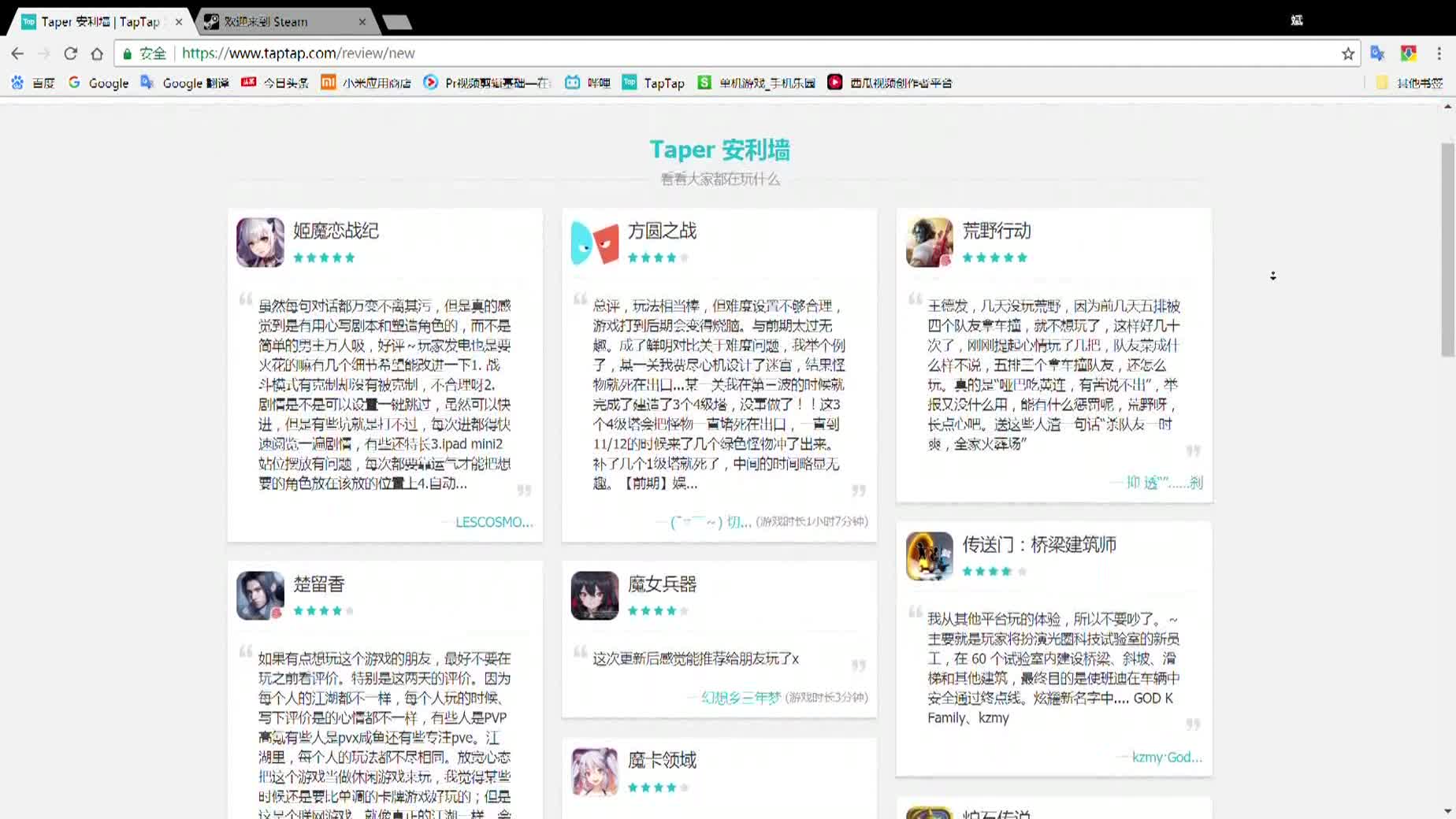The image size is (1456, 819).
Task: Open the 哔哩 bookmark
Action: pyautogui.click(x=588, y=83)
